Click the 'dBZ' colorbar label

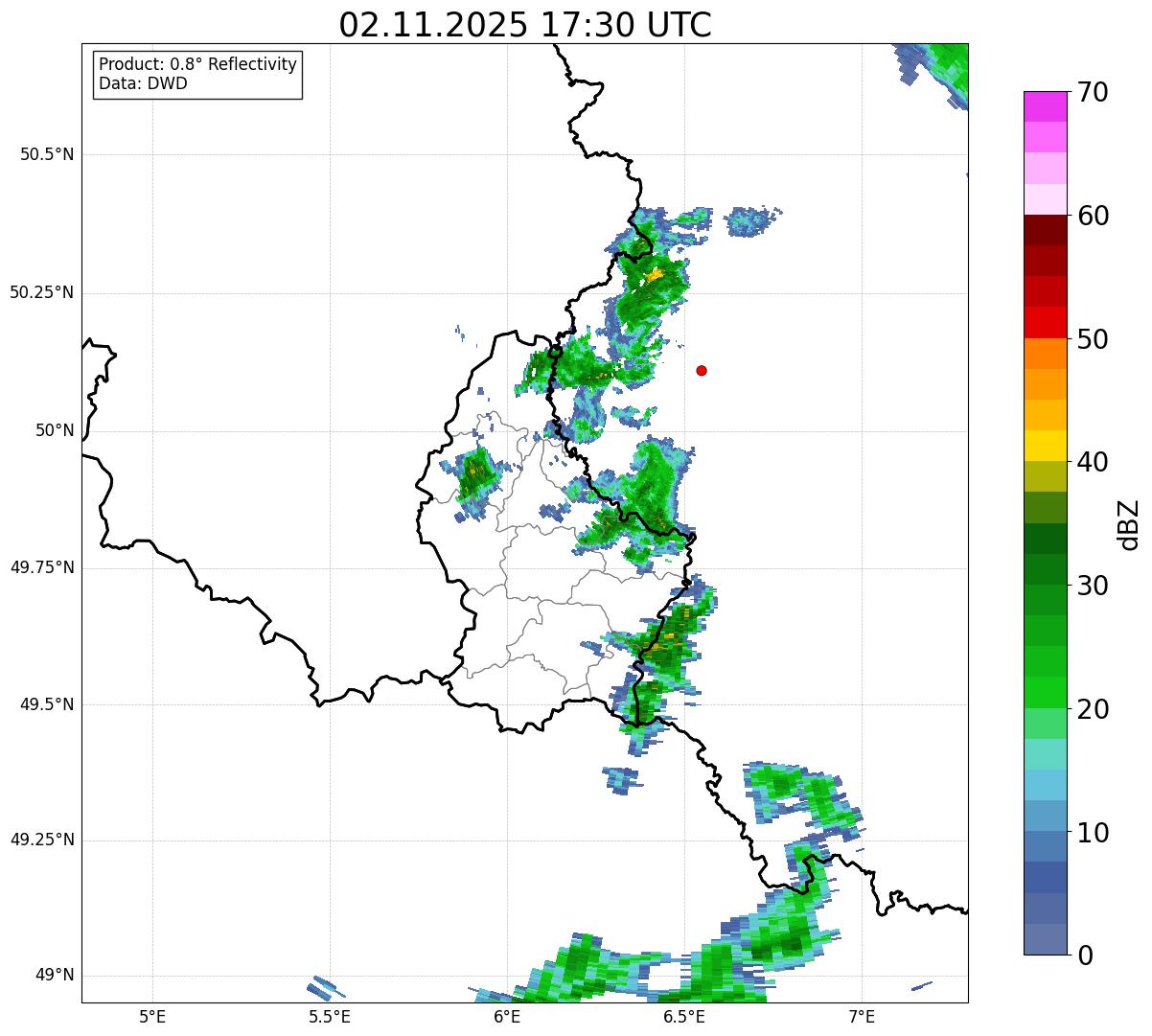click(x=1129, y=524)
